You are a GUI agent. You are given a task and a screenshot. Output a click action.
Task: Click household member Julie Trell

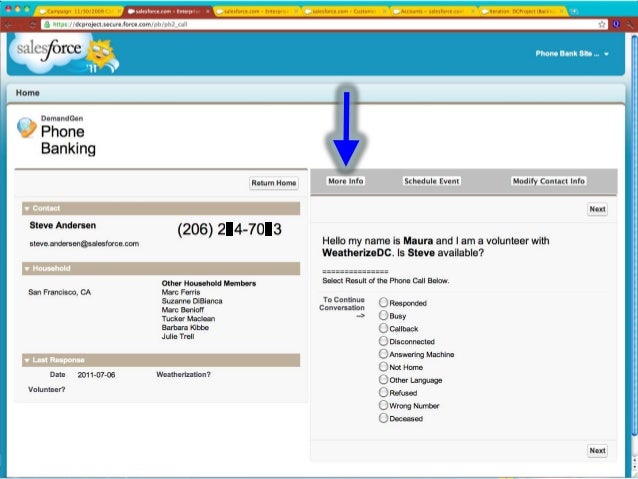[x=178, y=337]
